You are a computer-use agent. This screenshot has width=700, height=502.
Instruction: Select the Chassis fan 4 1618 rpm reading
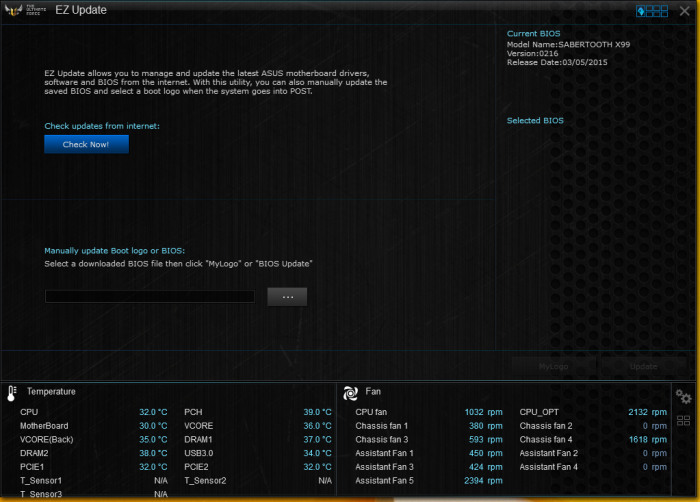[648, 439]
